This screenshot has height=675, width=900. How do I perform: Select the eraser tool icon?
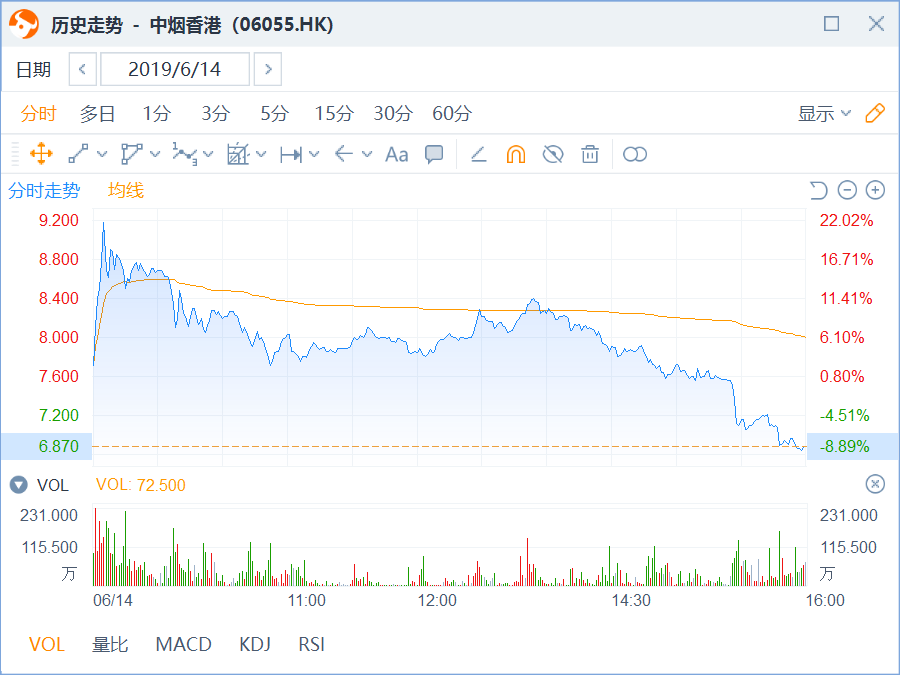click(478, 154)
